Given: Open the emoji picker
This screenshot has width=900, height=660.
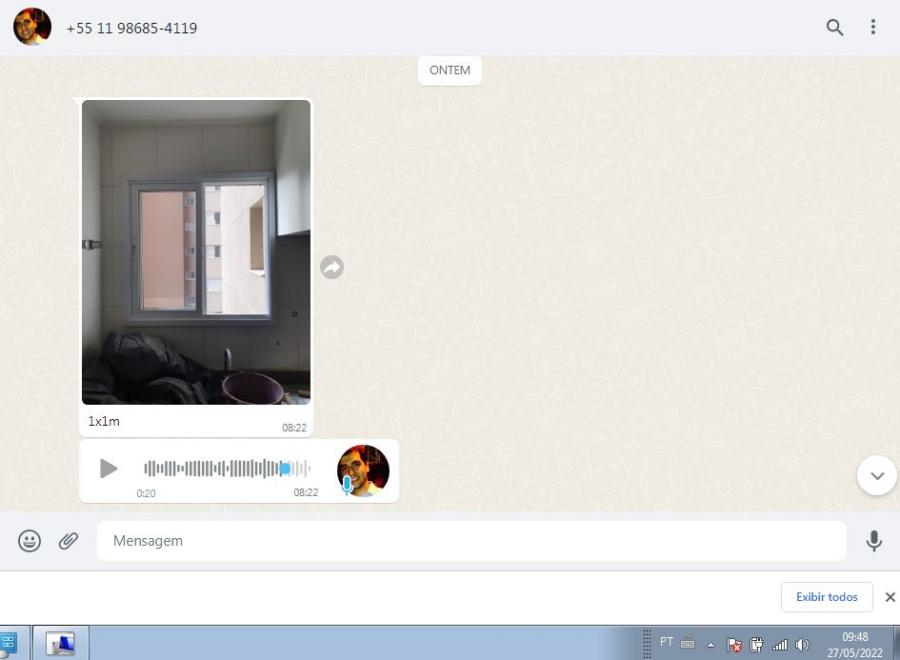Looking at the screenshot, I should [29, 541].
